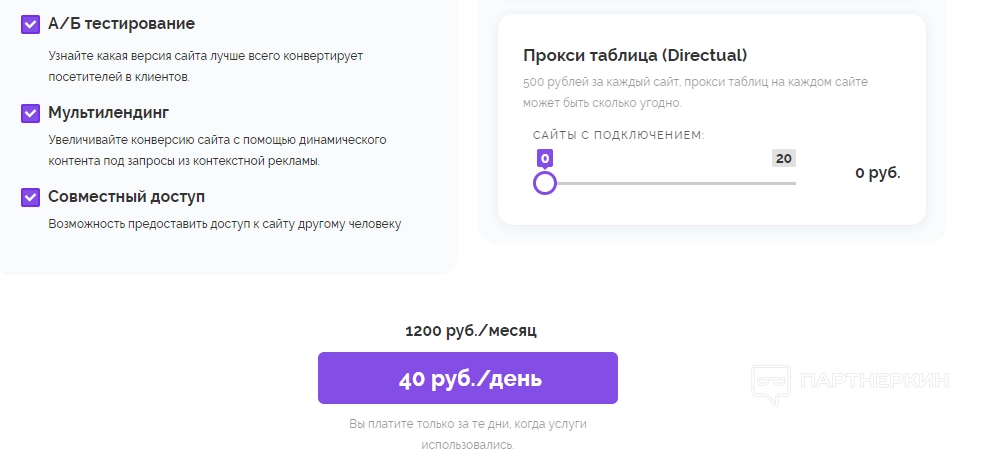The image size is (1000, 458).
Task: Click the Прокси таблица (Directual) title
Action: point(635,55)
